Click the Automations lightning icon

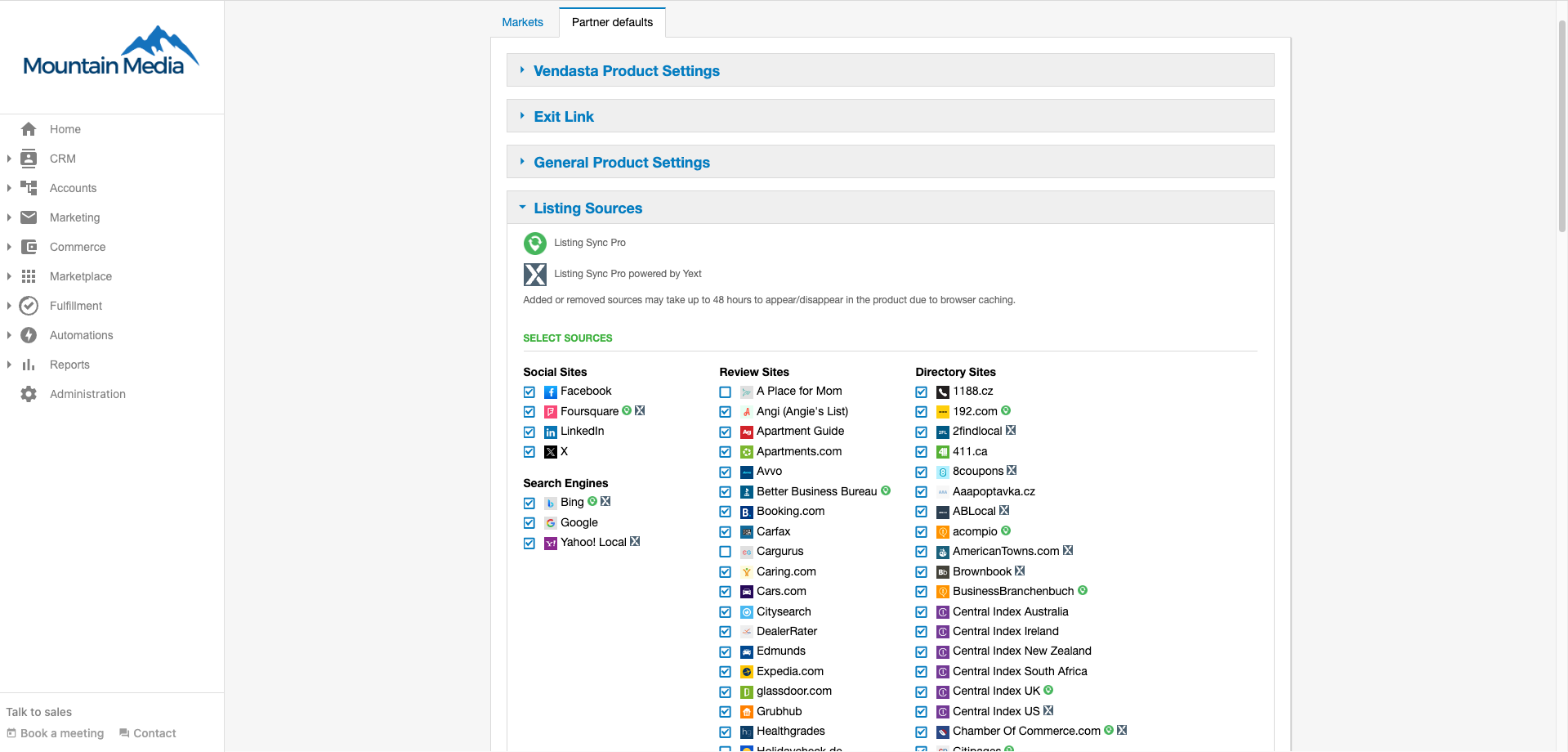pos(29,335)
